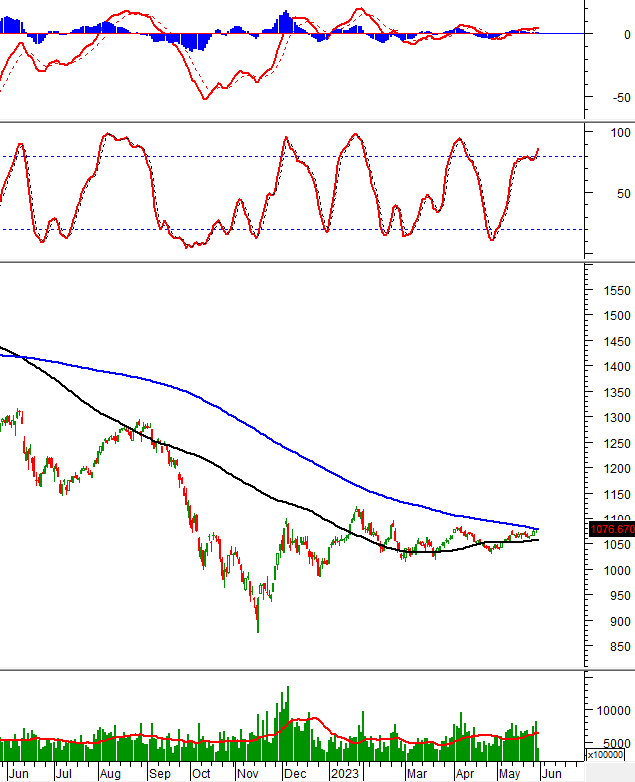
Task: Click the 50 stochastic axis value
Action: [x=624, y=194]
